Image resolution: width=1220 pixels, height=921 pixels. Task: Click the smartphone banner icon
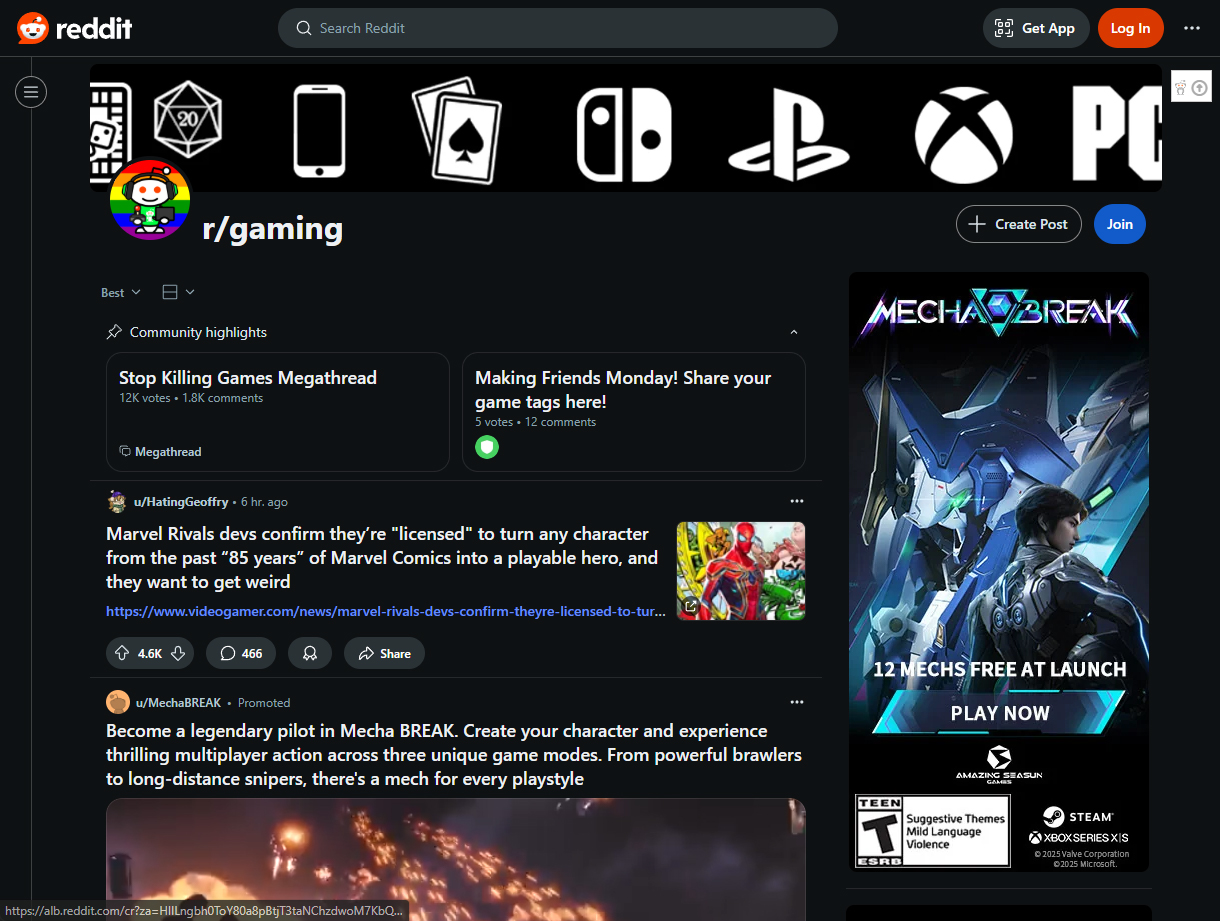point(319,132)
